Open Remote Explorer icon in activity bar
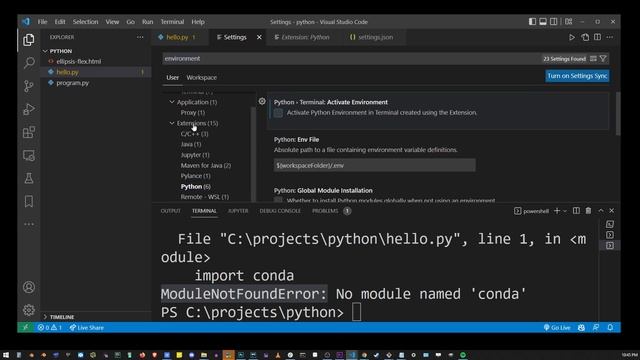 [29, 155]
